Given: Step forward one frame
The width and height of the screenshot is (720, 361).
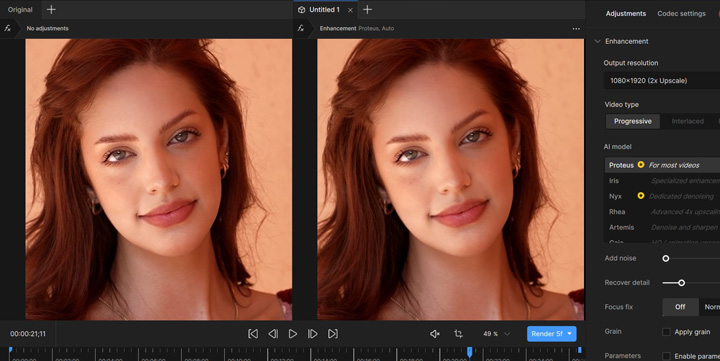Looking at the screenshot, I should tap(313, 334).
